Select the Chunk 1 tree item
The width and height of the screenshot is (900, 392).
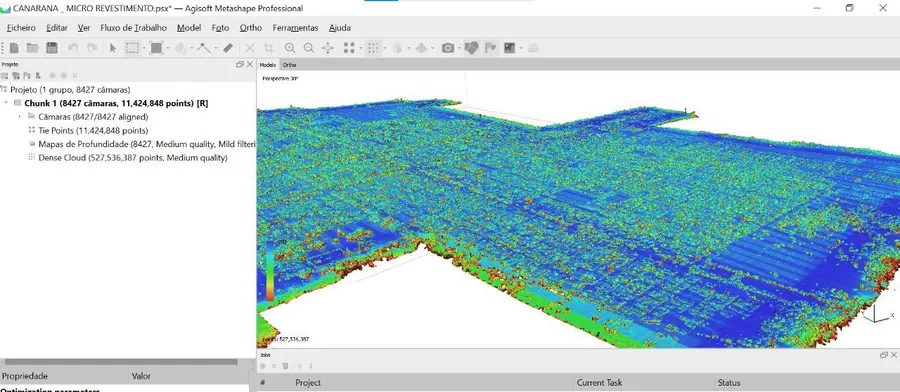click(116, 103)
